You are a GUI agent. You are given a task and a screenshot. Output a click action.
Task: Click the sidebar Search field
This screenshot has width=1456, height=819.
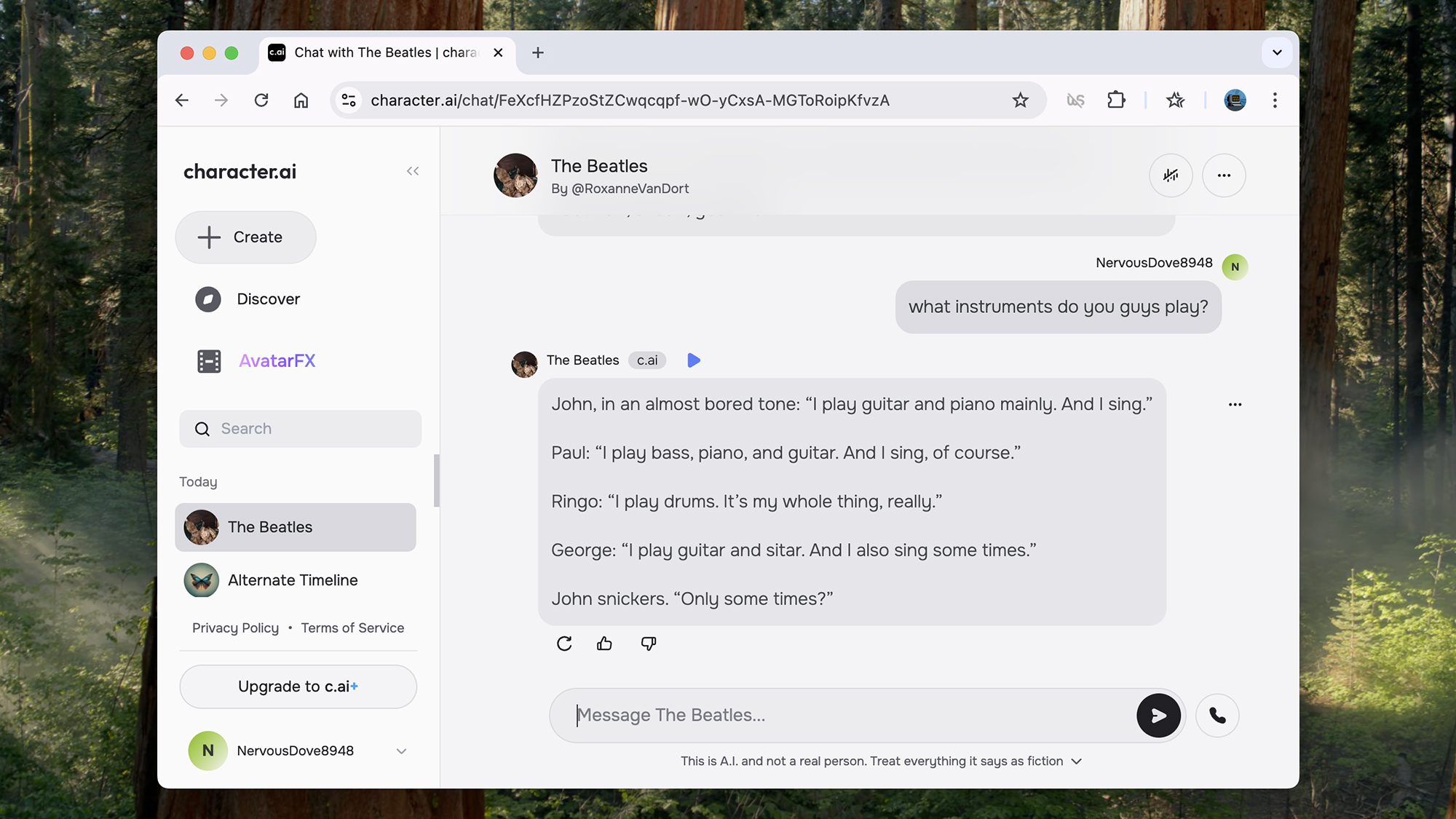pyautogui.click(x=300, y=429)
